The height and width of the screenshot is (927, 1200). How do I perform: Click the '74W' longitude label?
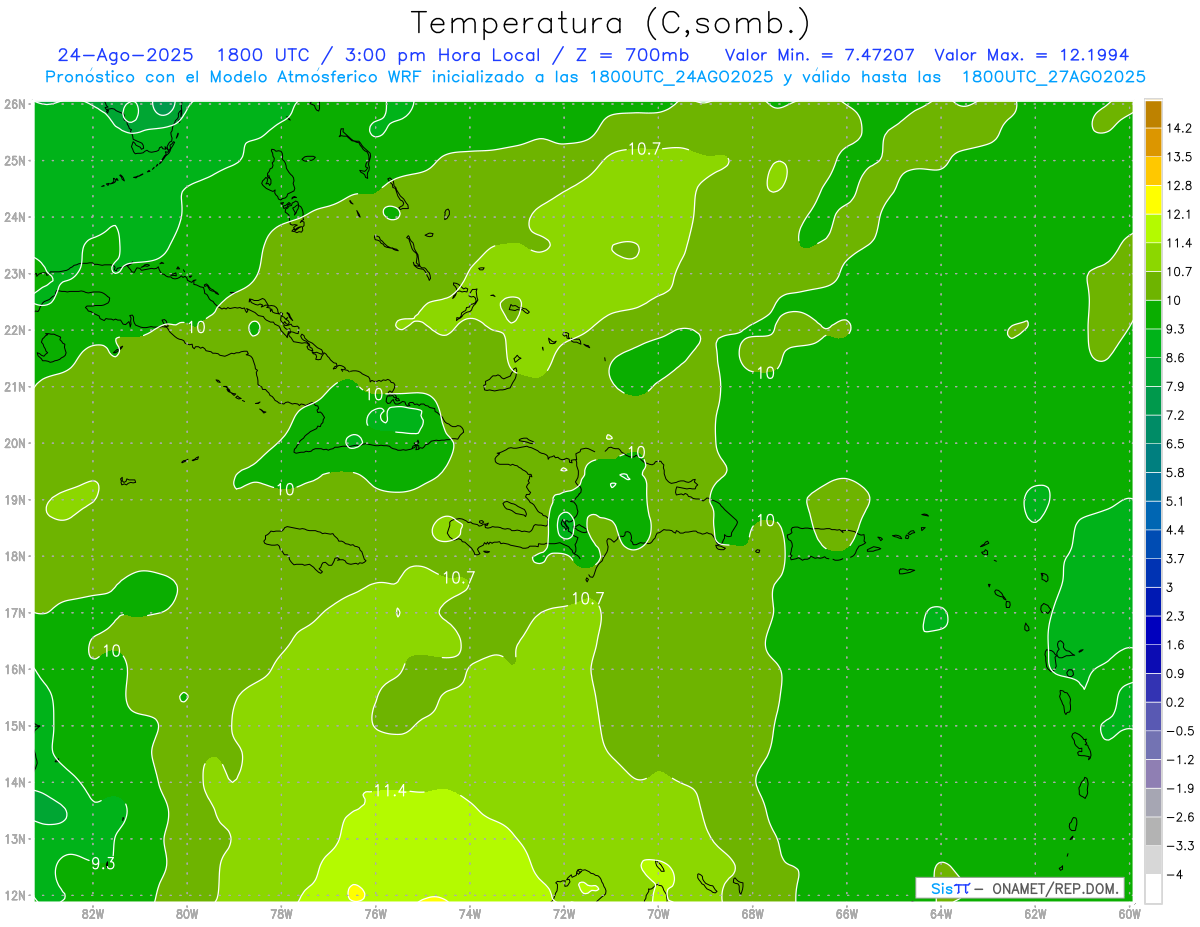click(470, 912)
